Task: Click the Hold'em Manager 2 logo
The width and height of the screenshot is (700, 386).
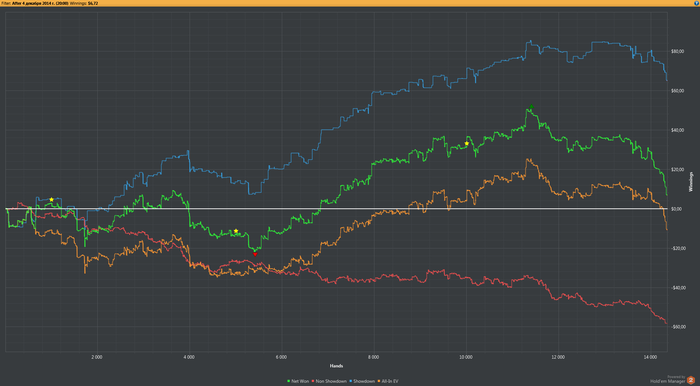Action: coord(691,381)
